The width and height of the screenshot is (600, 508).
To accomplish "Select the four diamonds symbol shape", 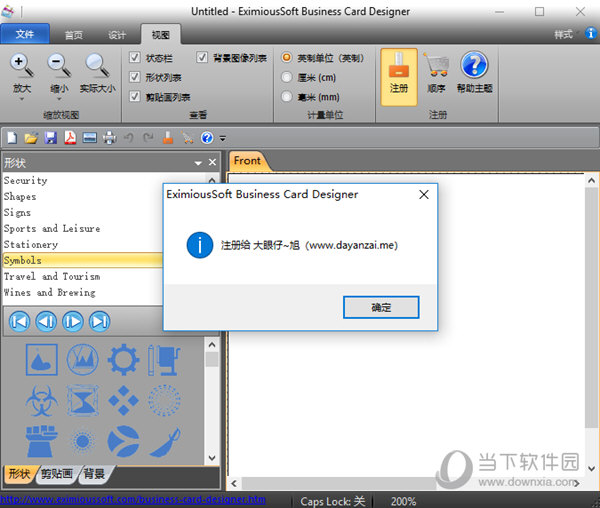I will click(123, 401).
